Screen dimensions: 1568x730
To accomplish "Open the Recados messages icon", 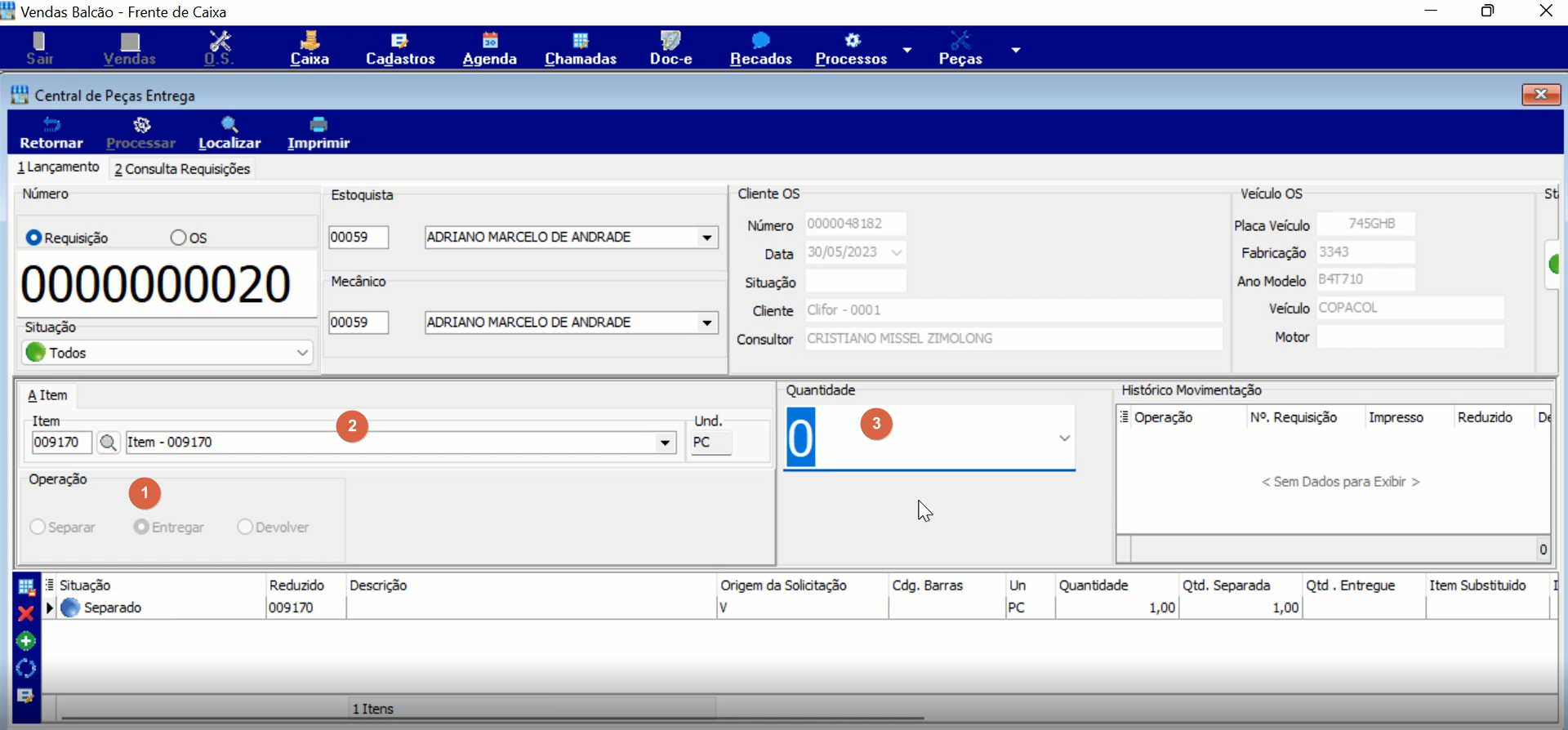I will click(x=761, y=40).
